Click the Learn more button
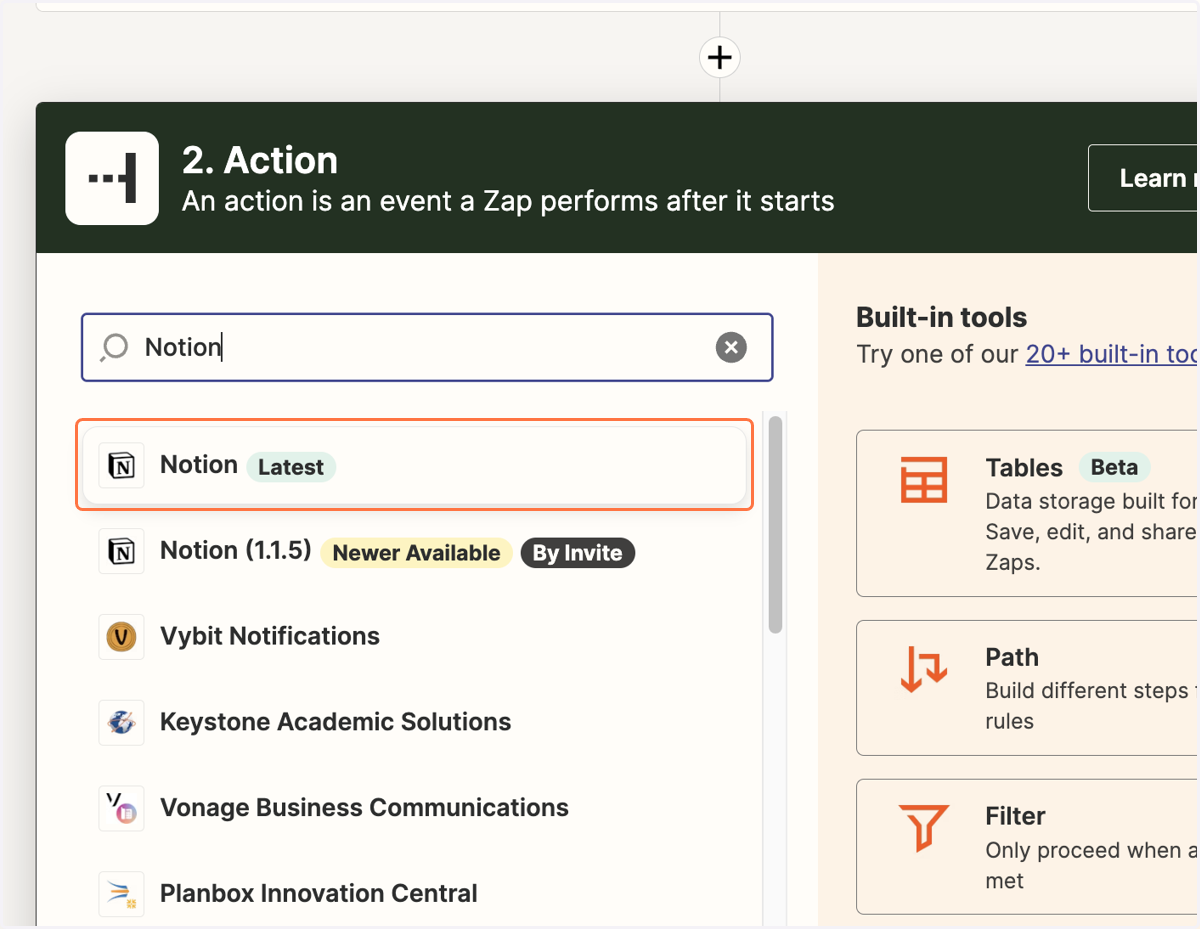Image resolution: width=1200 pixels, height=929 pixels. coord(1143,178)
